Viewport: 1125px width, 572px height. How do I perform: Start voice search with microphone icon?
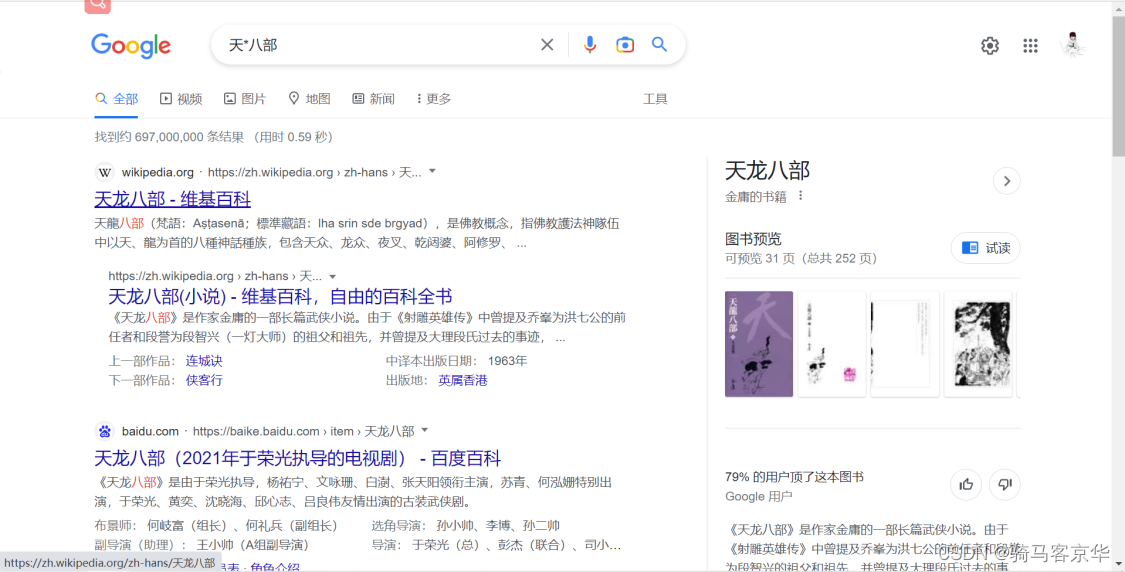(590, 44)
